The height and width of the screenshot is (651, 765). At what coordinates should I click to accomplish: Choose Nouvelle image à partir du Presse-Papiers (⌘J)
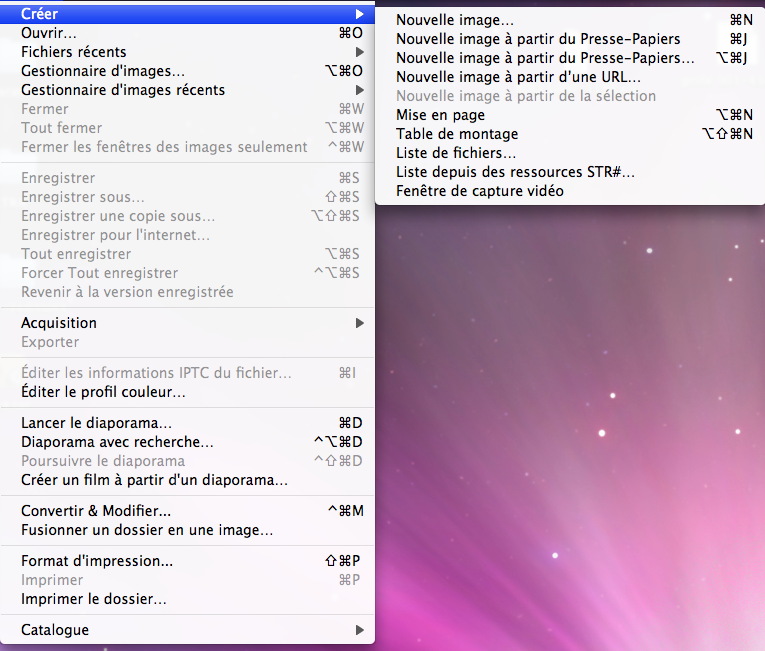(x=570, y=39)
